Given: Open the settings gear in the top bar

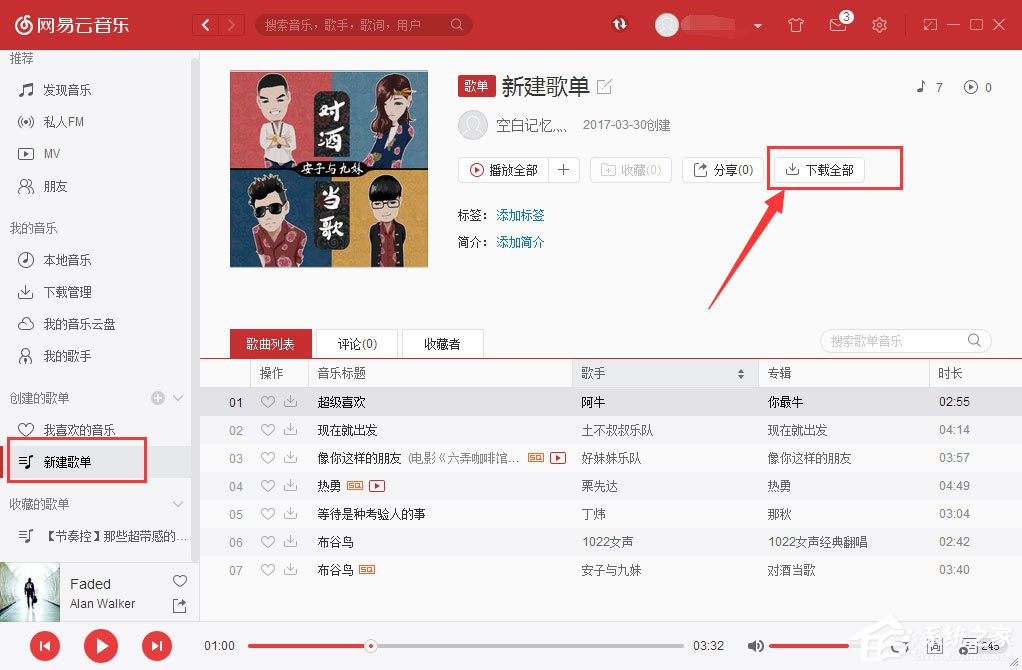Looking at the screenshot, I should tap(879, 25).
